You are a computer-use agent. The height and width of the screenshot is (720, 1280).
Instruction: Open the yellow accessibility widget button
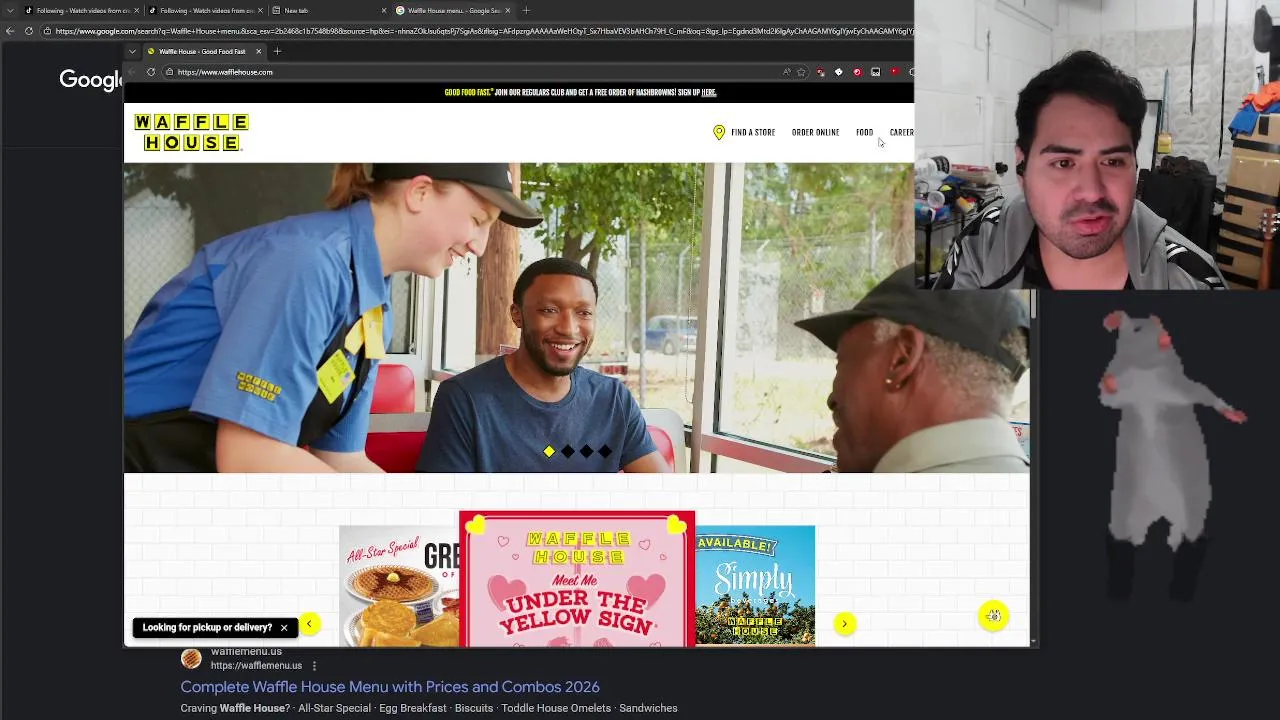point(993,616)
